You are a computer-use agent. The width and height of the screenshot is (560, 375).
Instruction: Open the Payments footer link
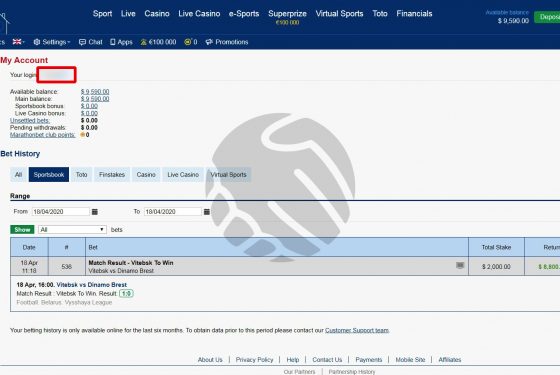coord(369,360)
